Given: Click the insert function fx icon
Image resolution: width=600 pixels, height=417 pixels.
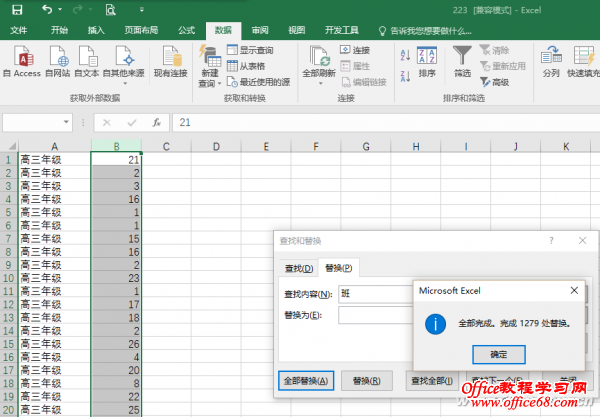Looking at the screenshot, I should tap(157, 123).
